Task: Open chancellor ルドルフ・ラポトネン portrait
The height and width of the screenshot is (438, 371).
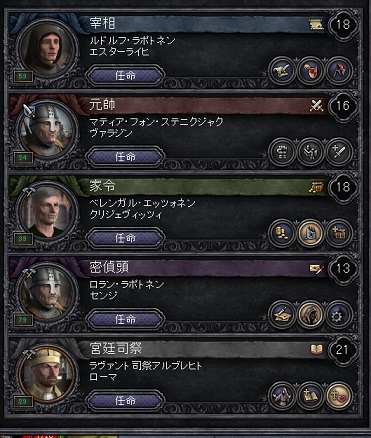Action: pos(47,48)
